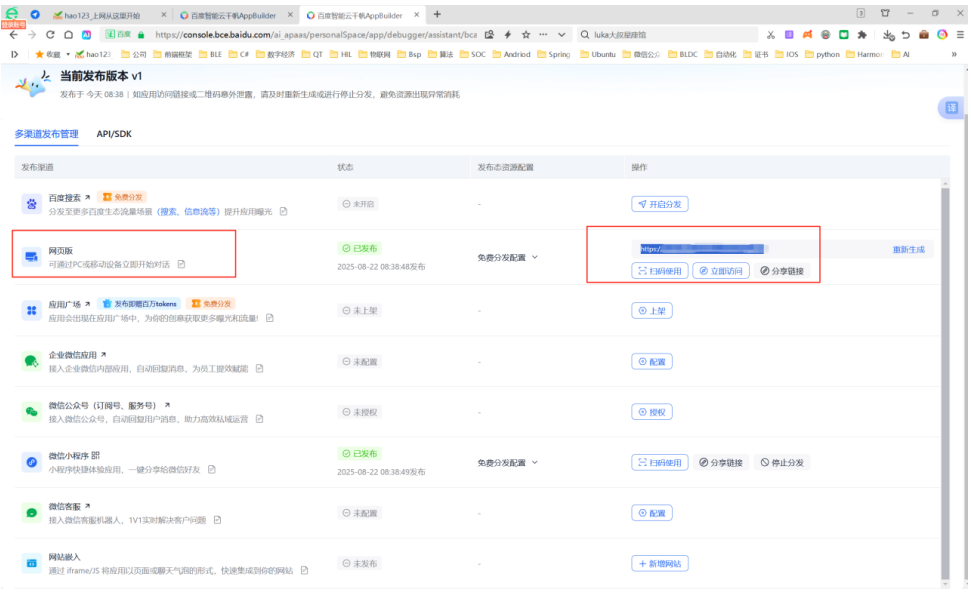Click 分享链接 in the 网页版 row
The height and width of the screenshot is (594, 971).
(782, 271)
